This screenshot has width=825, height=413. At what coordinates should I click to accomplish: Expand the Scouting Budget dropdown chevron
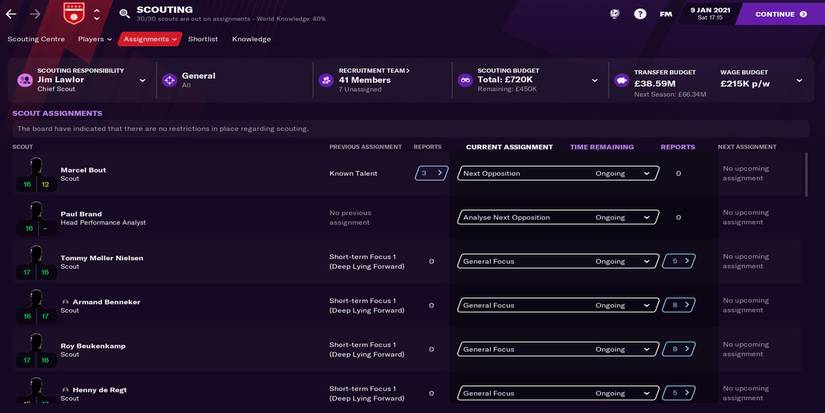[x=595, y=80]
